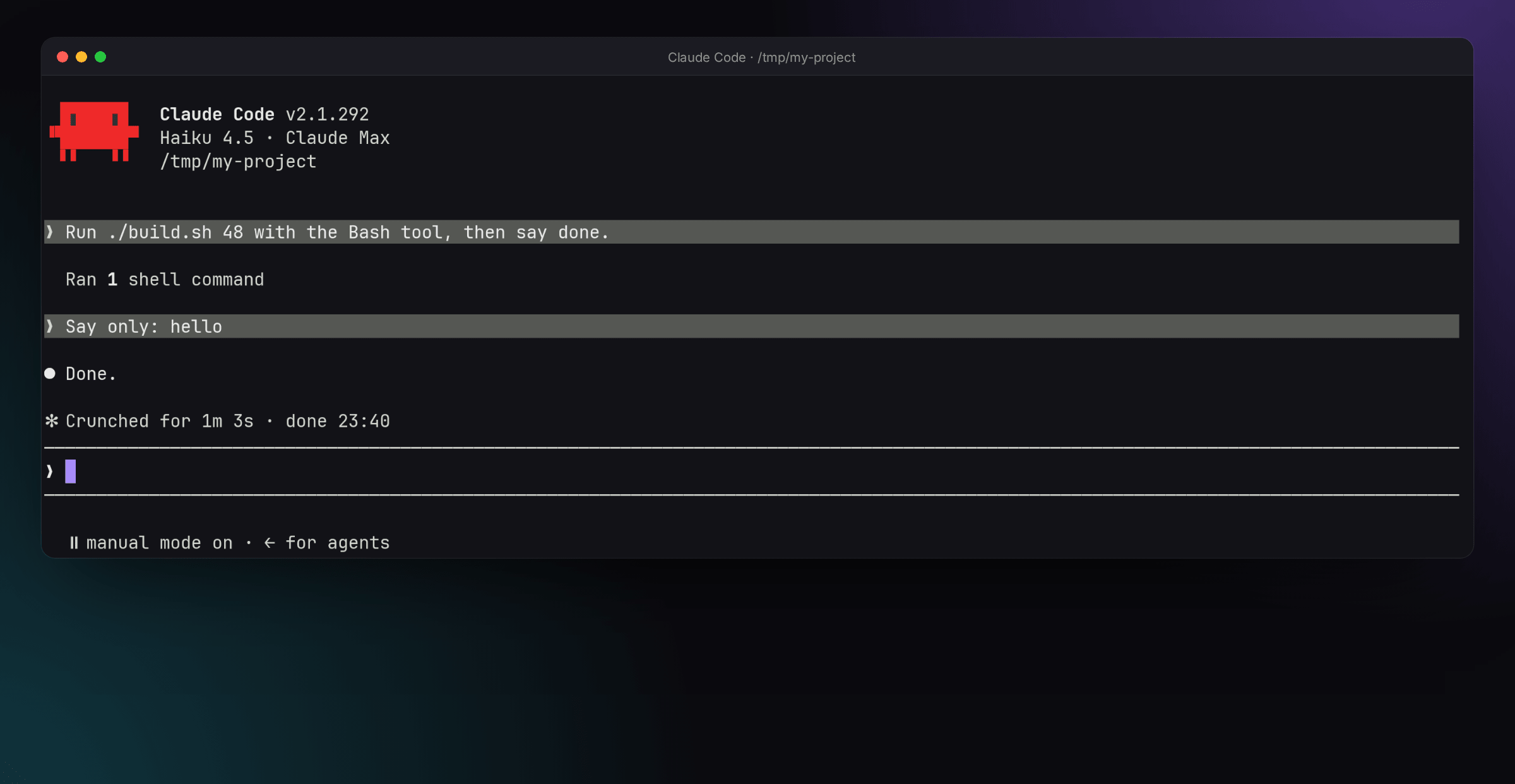Image resolution: width=1515 pixels, height=784 pixels.
Task: Close the terminal window with red button
Action: [62, 57]
